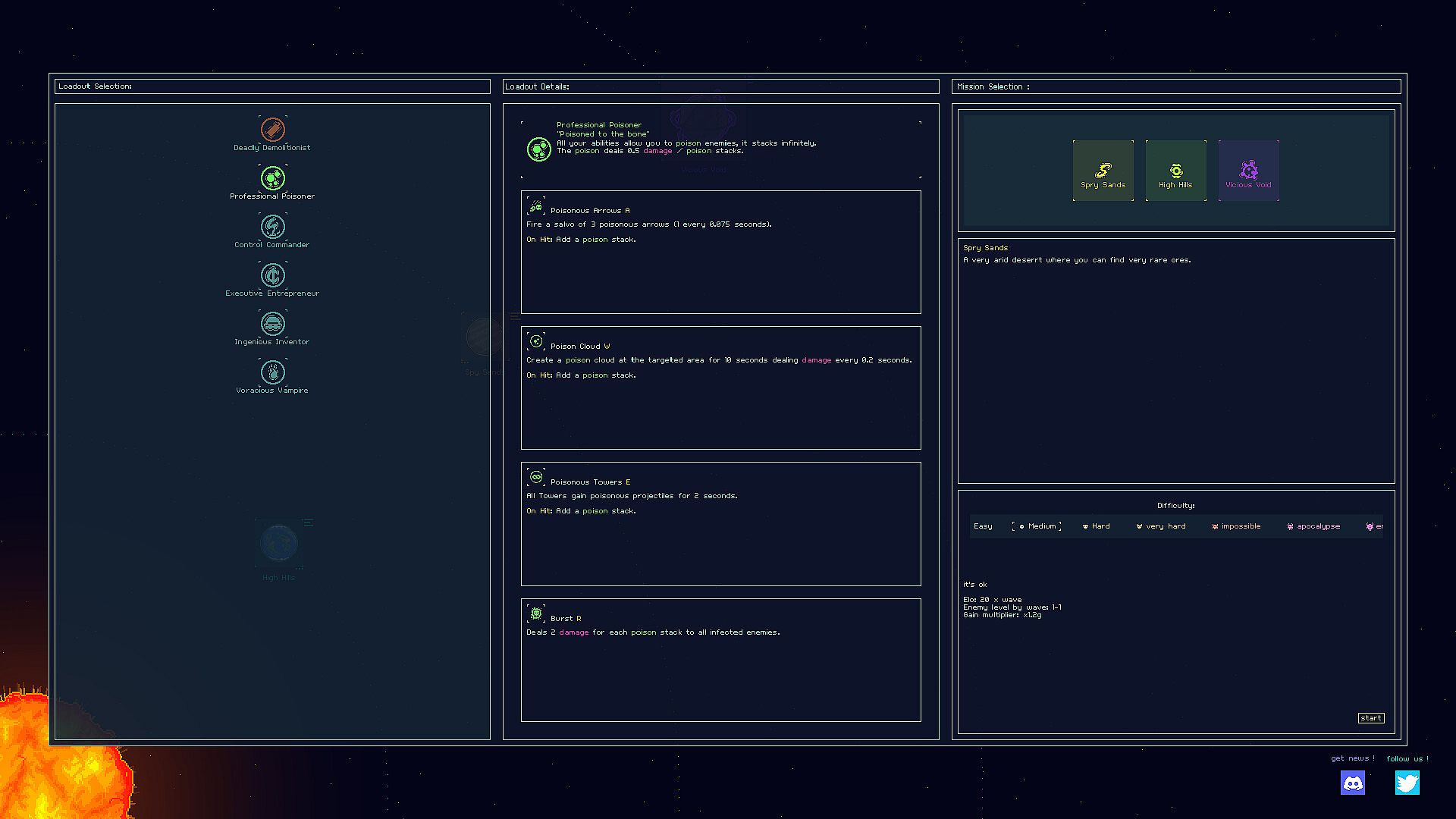
Task: Choose the Voracious Vampire loadout icon
Action: pyautogui.click(x=273, y=372)
